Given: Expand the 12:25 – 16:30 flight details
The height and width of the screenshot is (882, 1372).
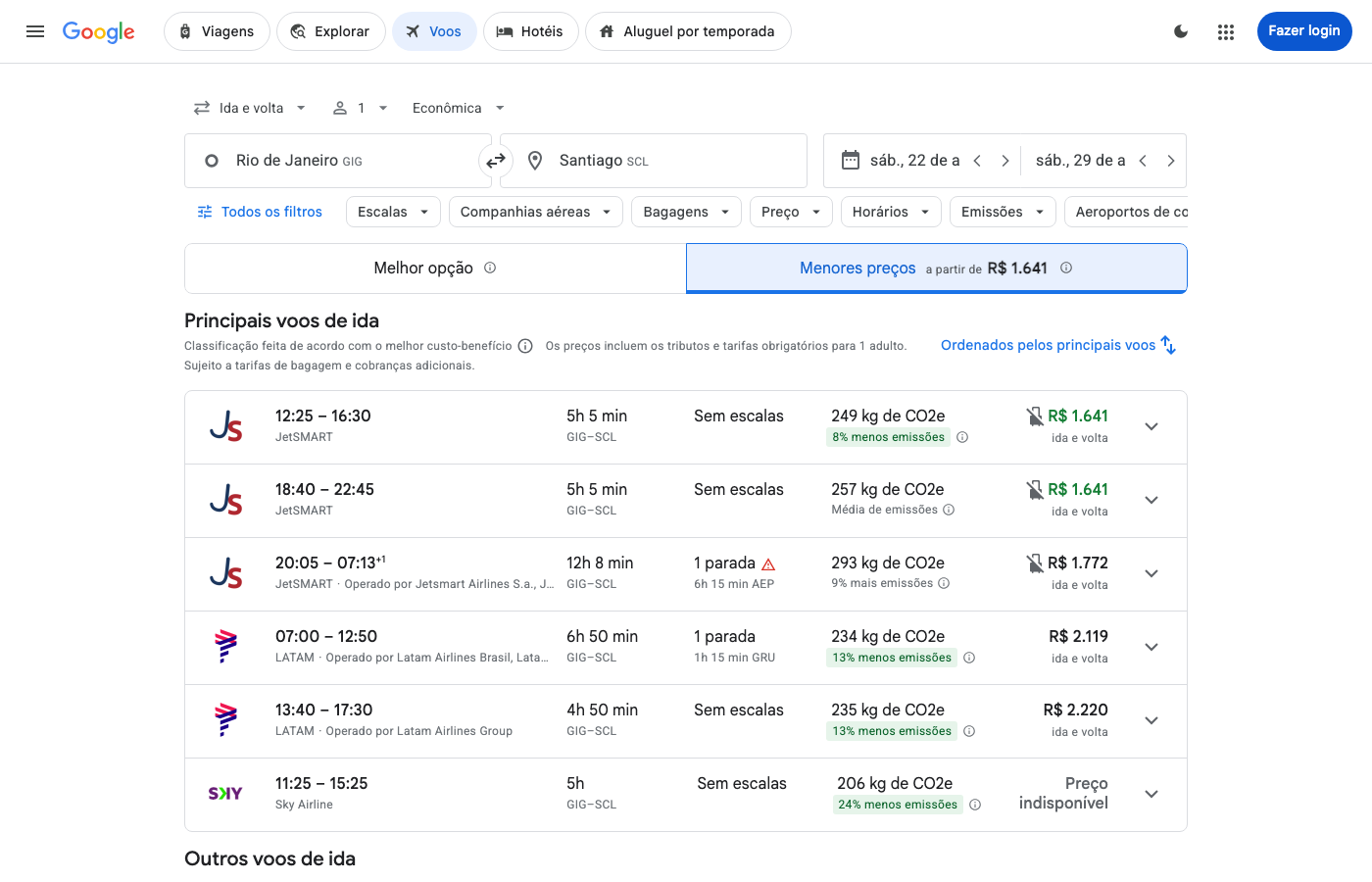Looking at the screenshot, I should click(1151, 426).
